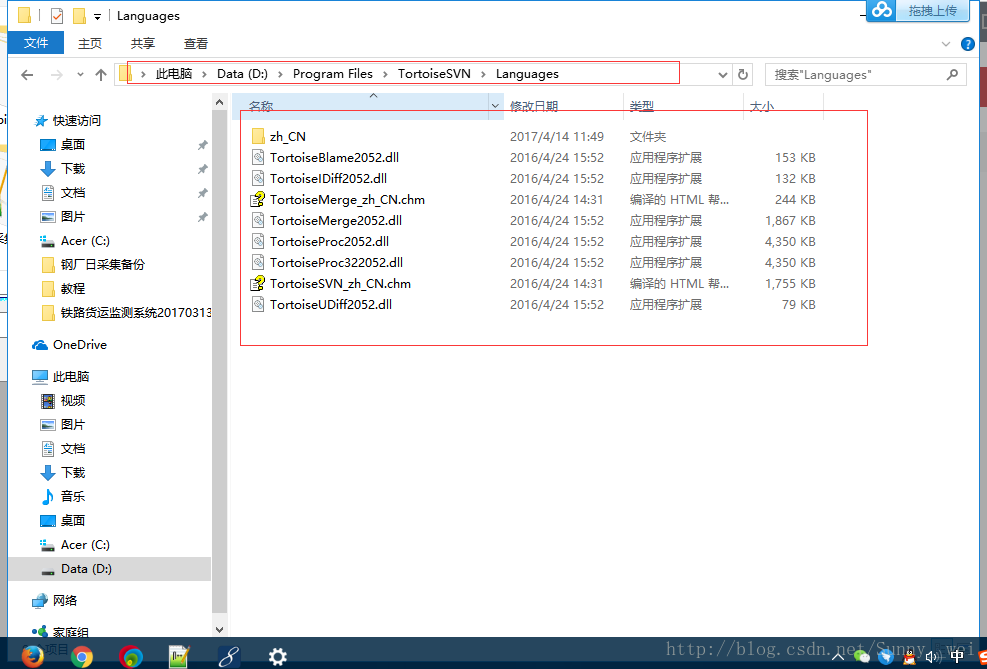The image size is (987, 669).
Task: Select OneDrive in navigation pane
Action: 80,345
